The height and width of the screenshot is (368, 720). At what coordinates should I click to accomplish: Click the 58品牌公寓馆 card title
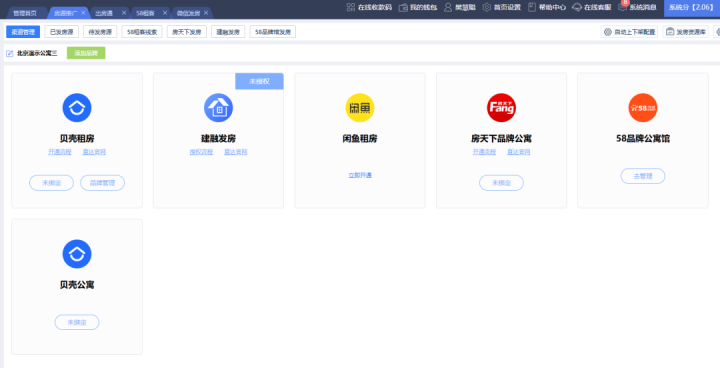pos(643,138)
